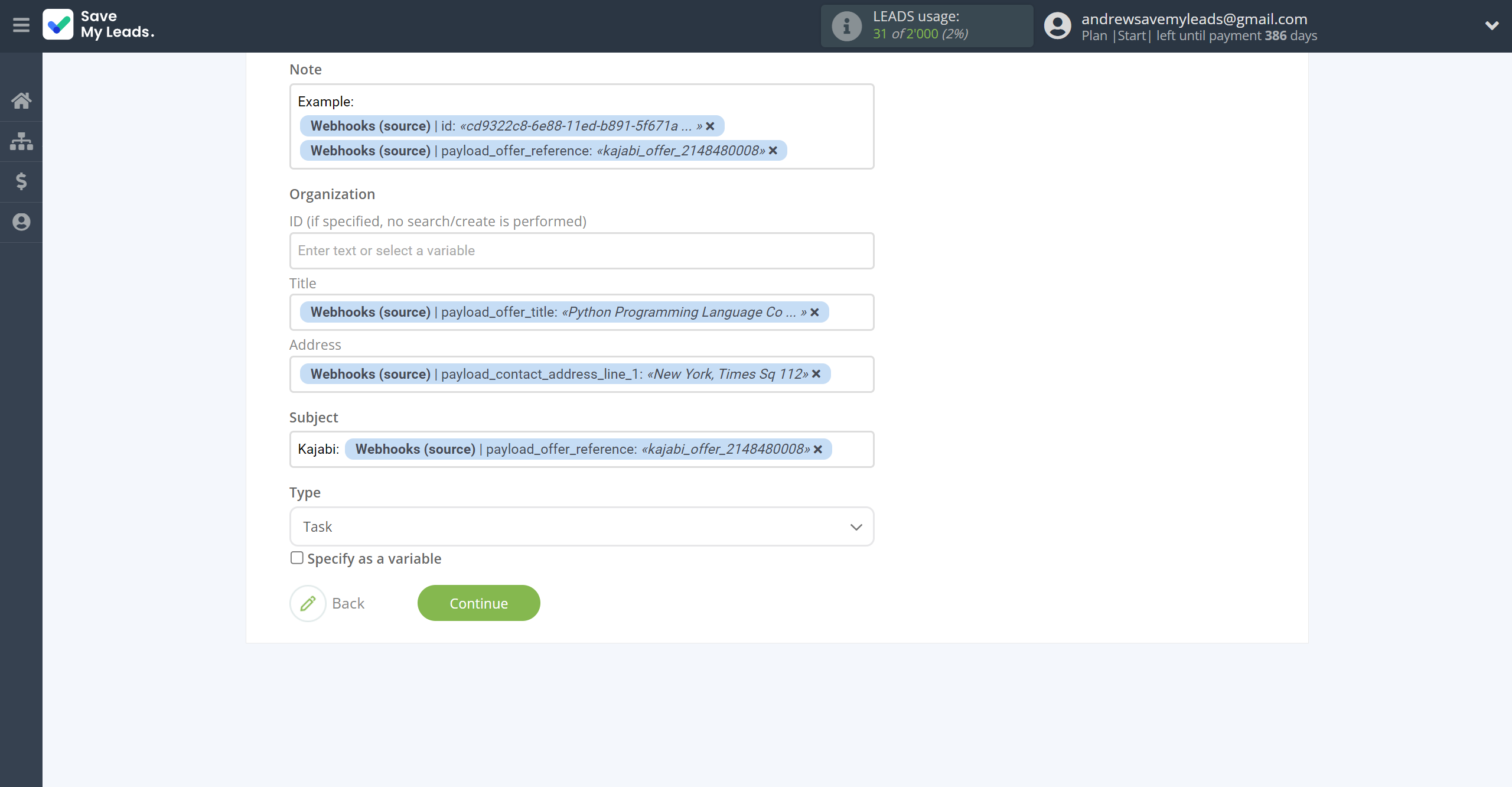Click the Continue button

478,603
